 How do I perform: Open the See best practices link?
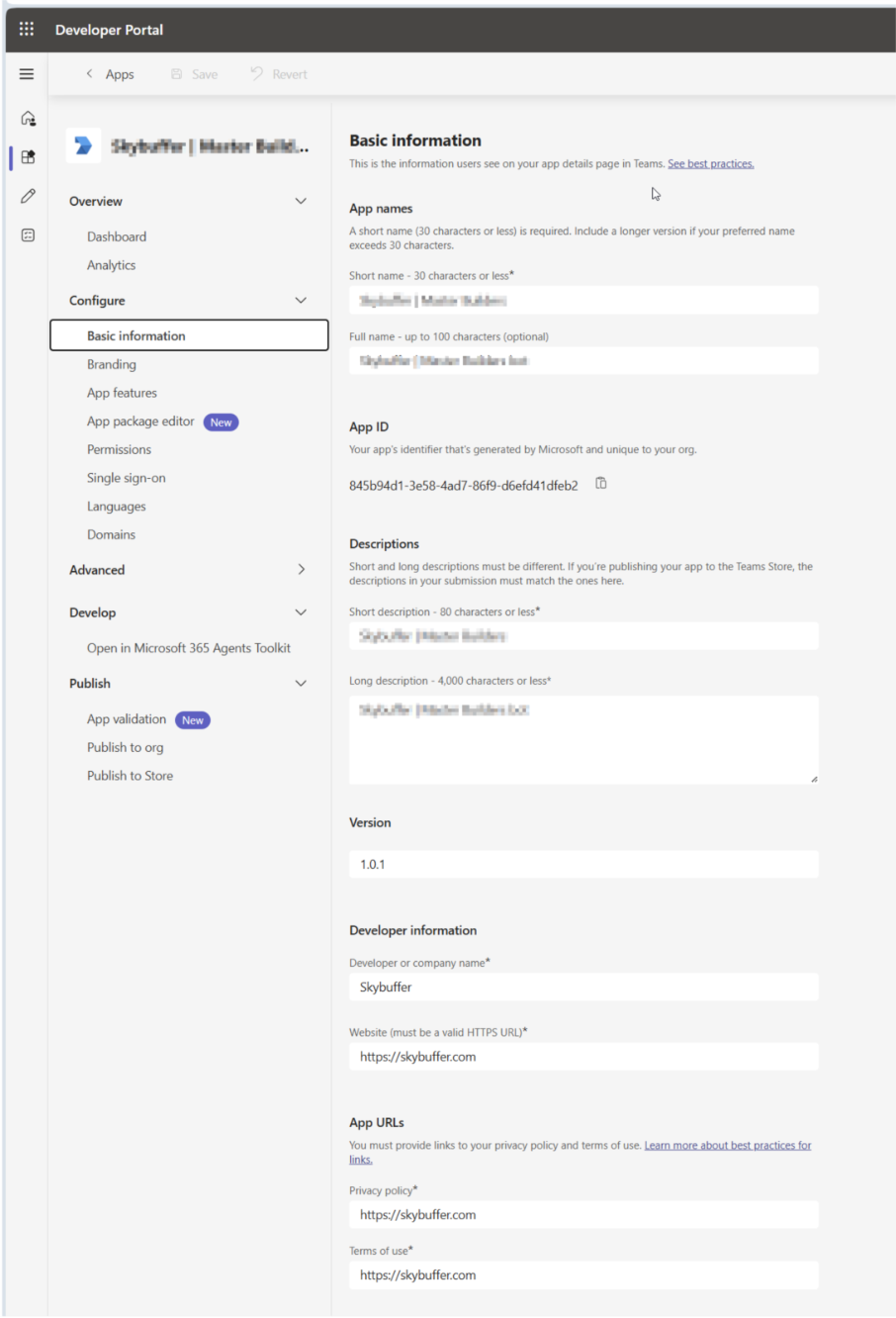point(710,164)
